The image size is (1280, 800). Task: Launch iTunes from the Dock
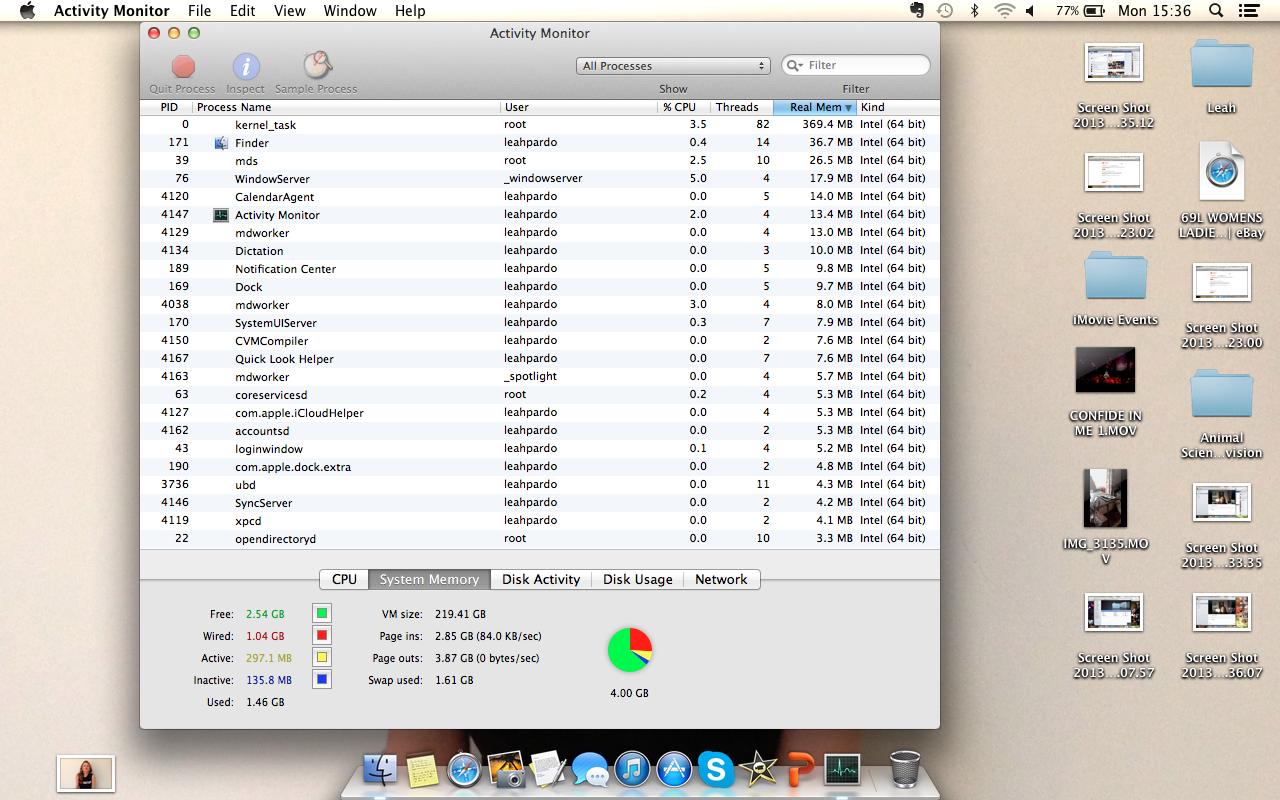pos(632,770)
